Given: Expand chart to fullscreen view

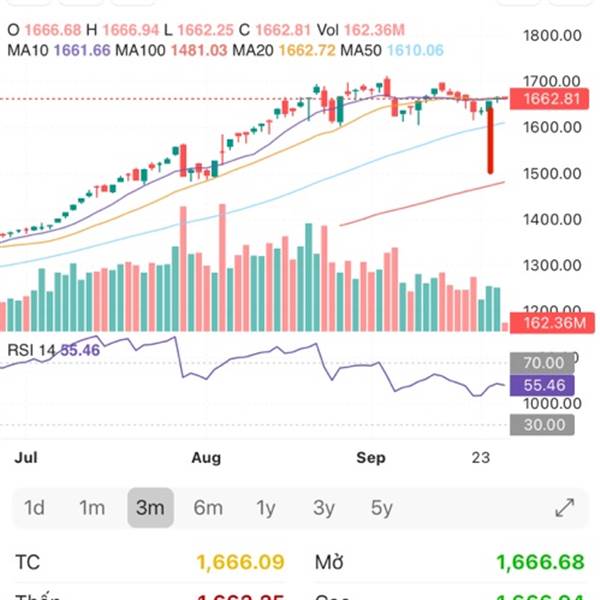Looking at the screenshot, I should (x=564, y=508).
